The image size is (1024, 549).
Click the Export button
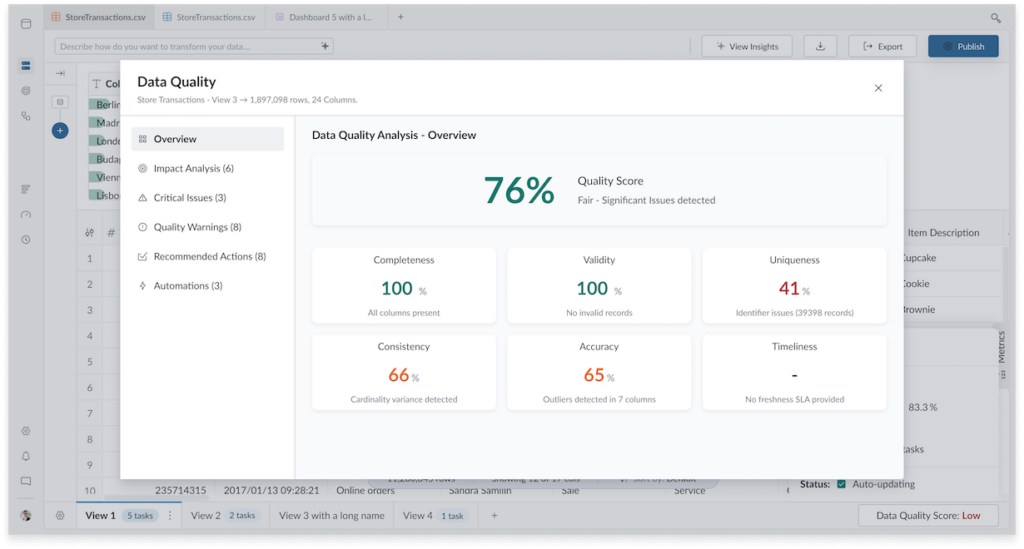pos(882,46)
